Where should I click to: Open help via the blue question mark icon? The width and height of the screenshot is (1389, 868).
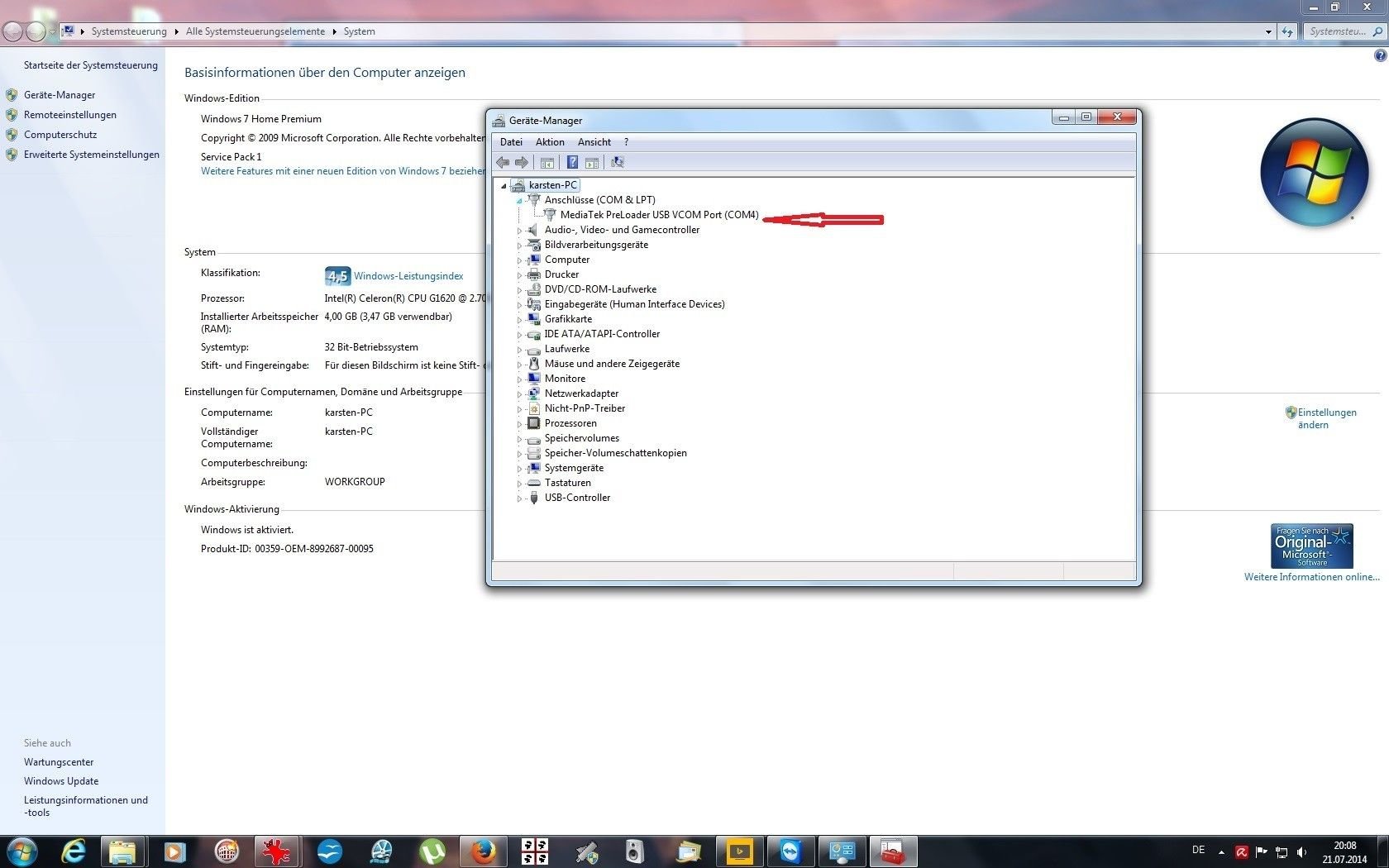tap(572, 162)
